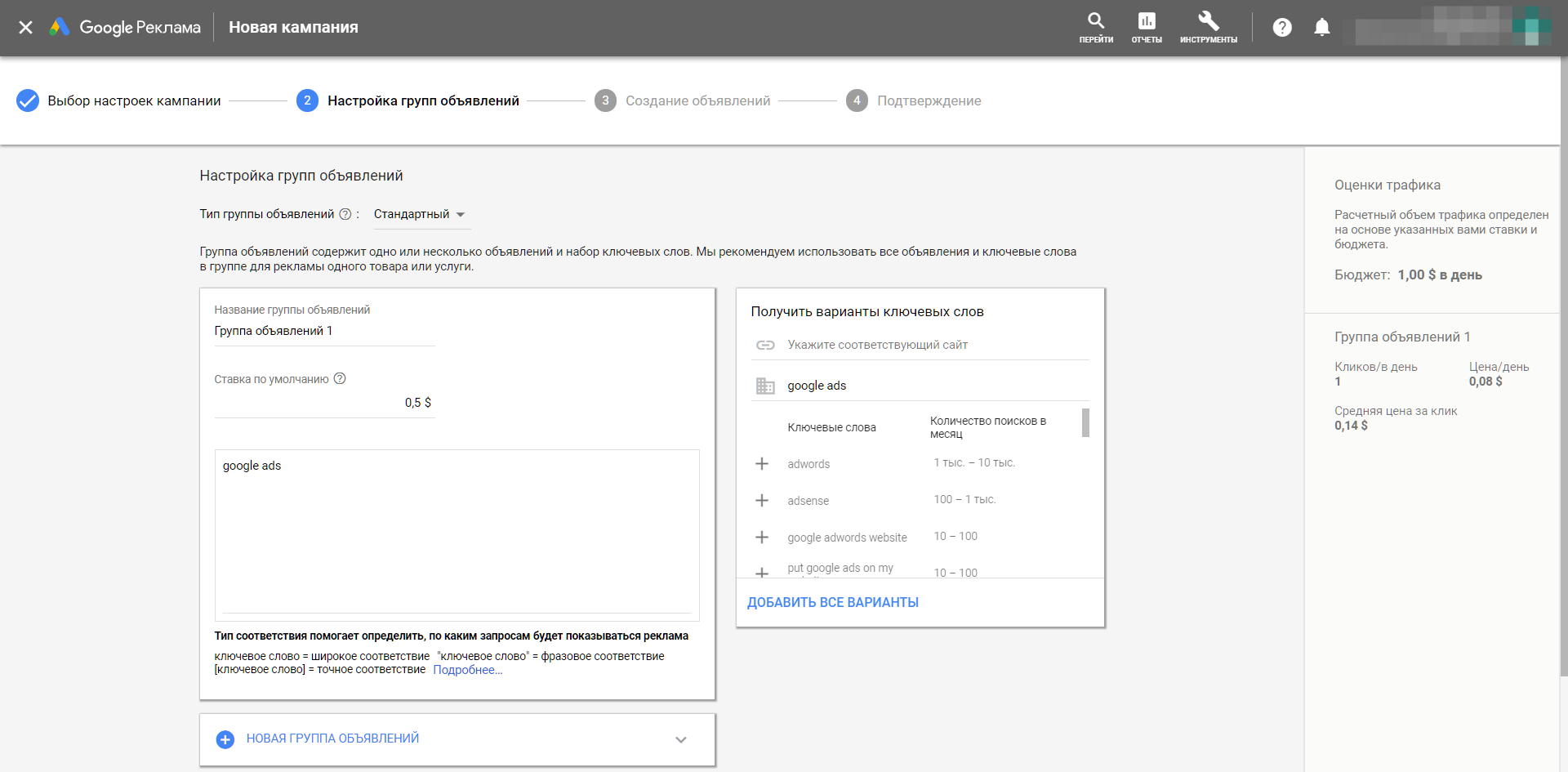Click the adsense keyword text
Image resolution: width=1568 pixels, height=772 pixels.
click(x=808, y=501)
